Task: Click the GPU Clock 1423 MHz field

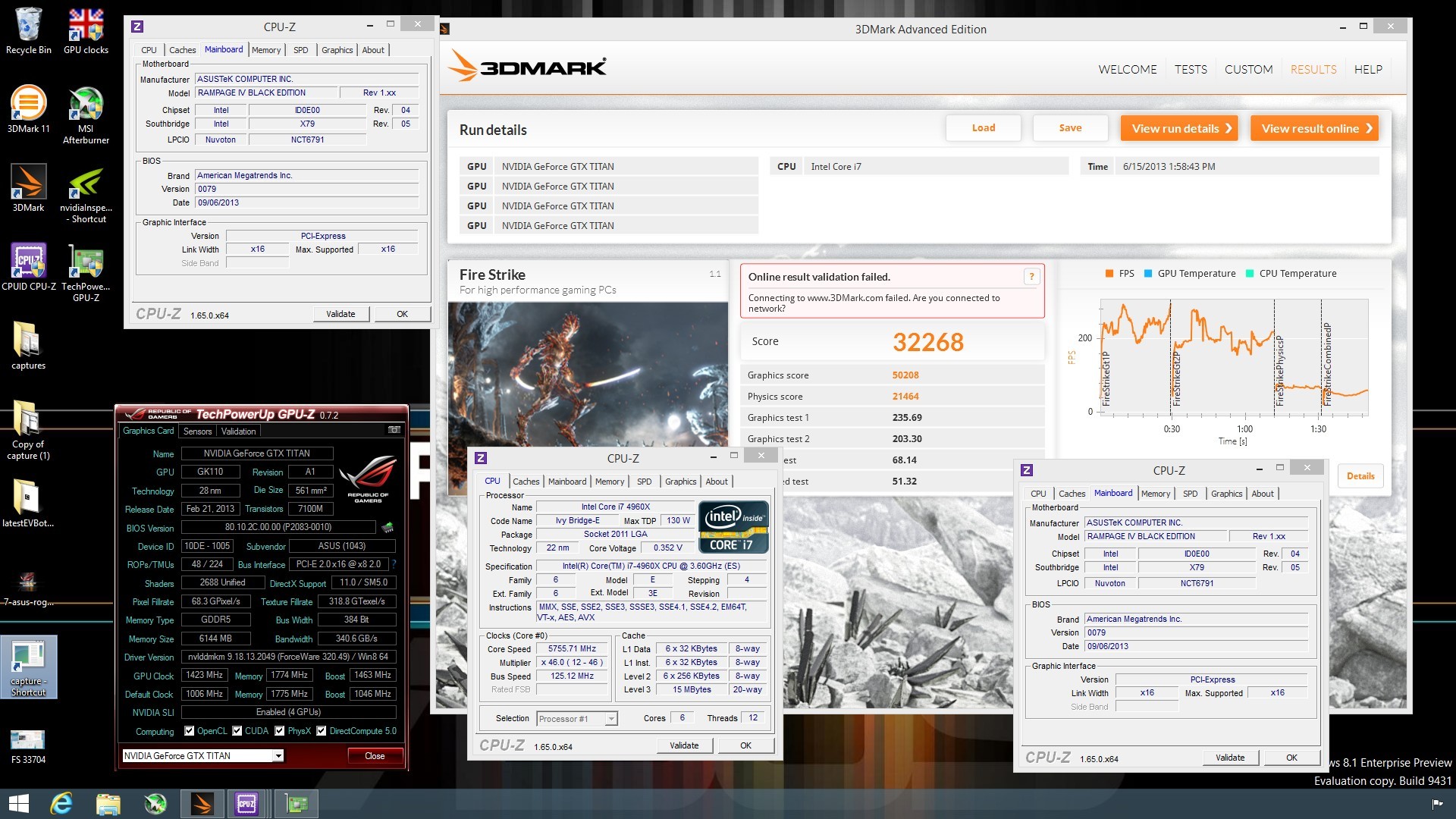Action: pos(205,675)
